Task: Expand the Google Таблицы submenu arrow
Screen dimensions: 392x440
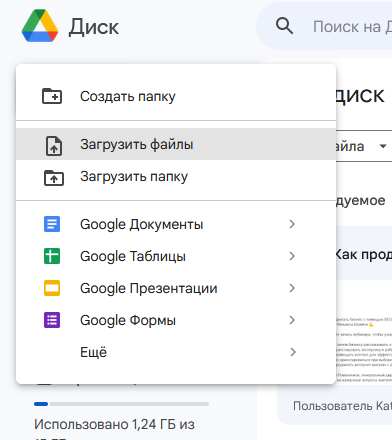Action: (292, 256)
